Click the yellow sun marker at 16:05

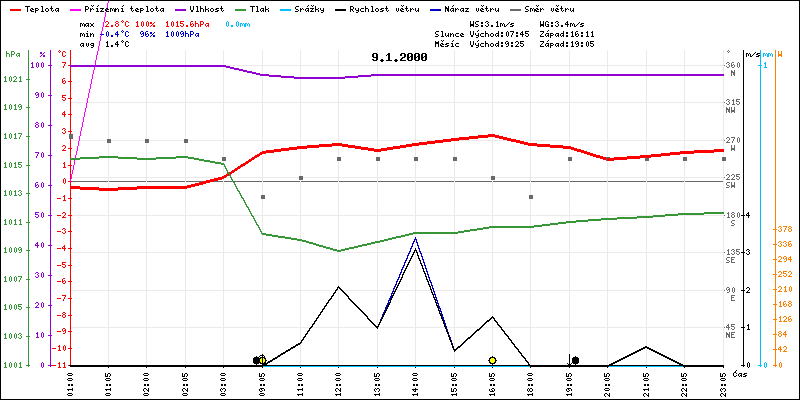pyautogui.click(x=493, y=360)
